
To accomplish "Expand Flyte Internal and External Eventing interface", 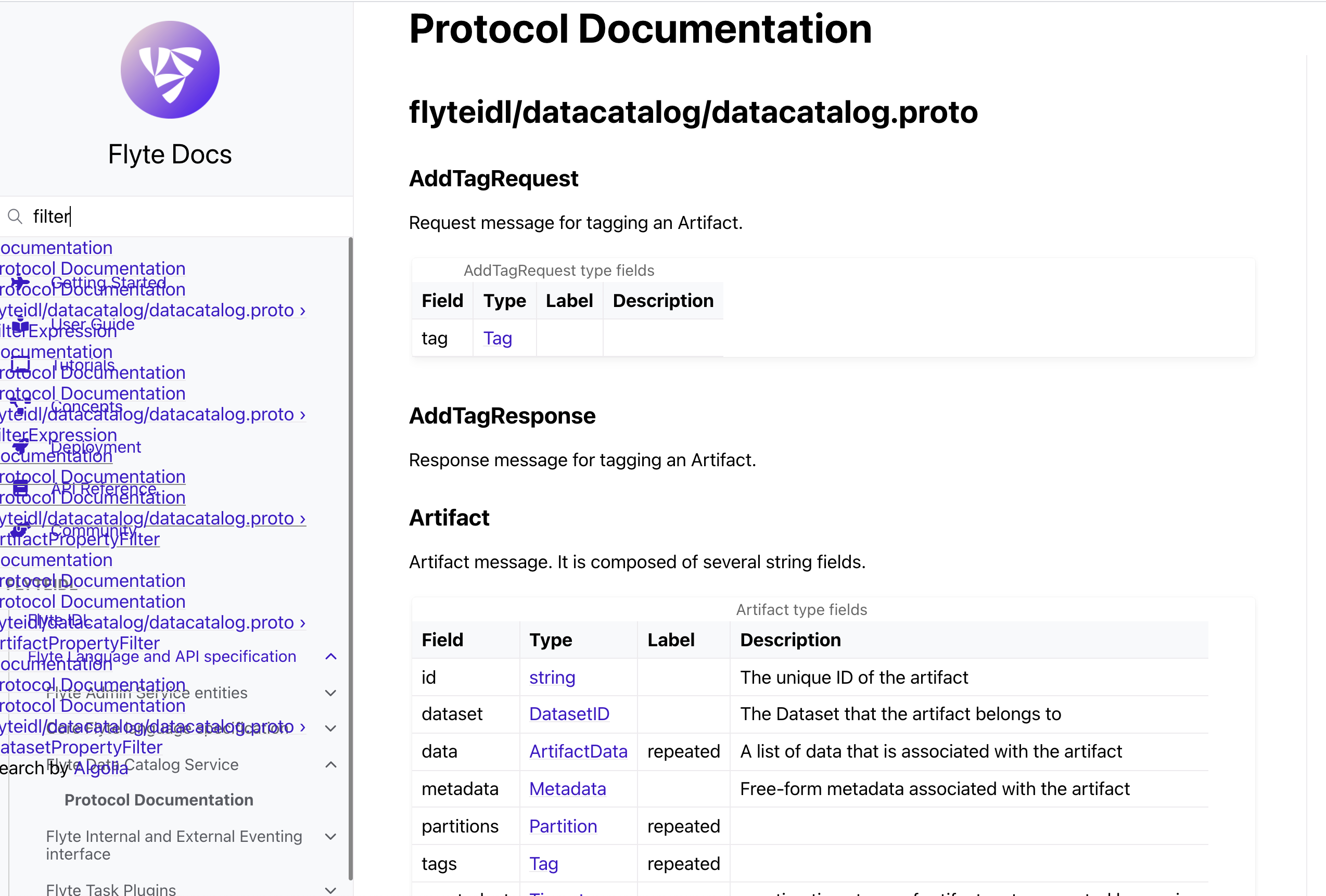I will point(330,837).
